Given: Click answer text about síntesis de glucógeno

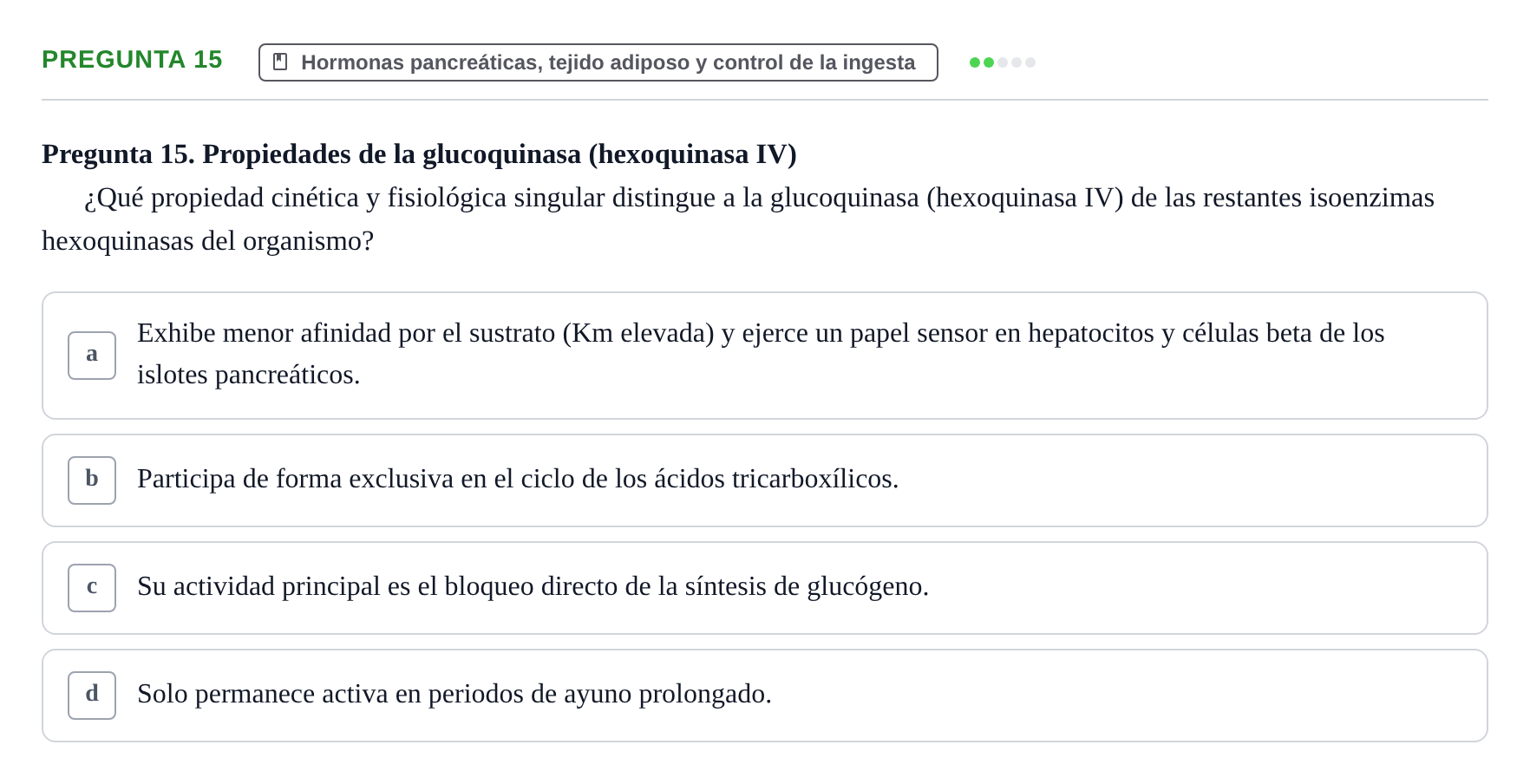Looking at the screenshot, I should point(533,586).
